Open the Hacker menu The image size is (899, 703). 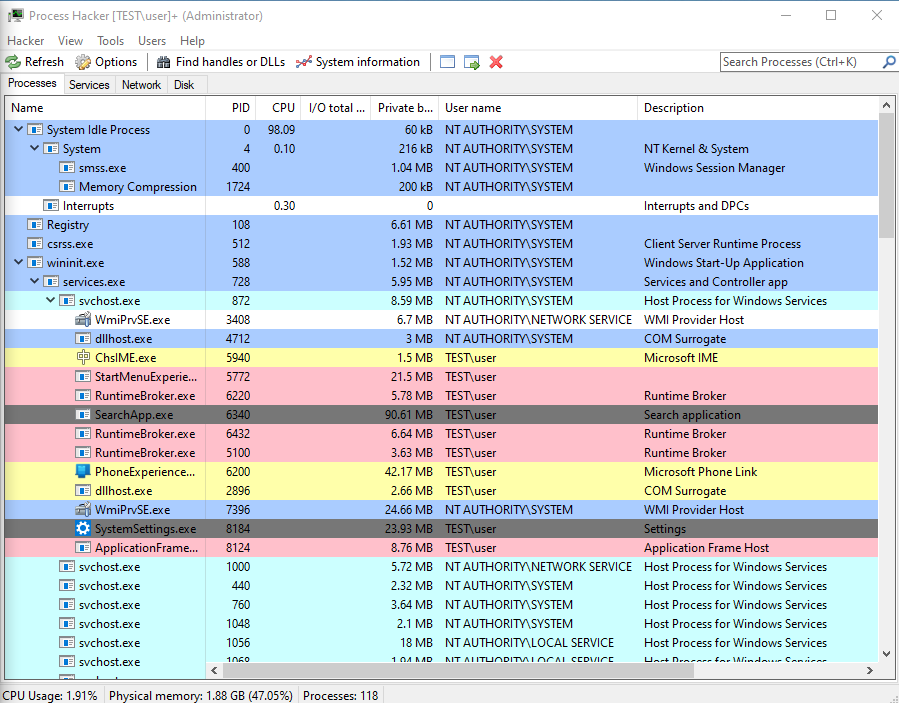26,41
